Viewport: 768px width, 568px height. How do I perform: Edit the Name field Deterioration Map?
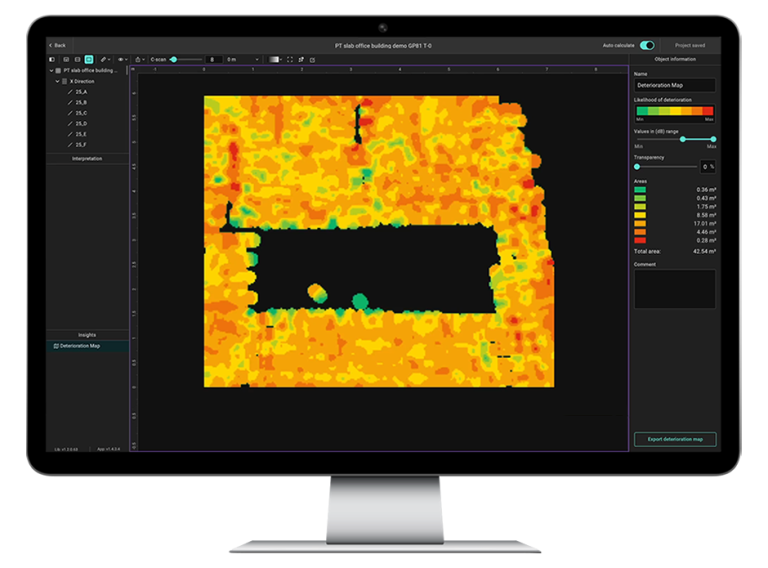(x=674, y=85)
